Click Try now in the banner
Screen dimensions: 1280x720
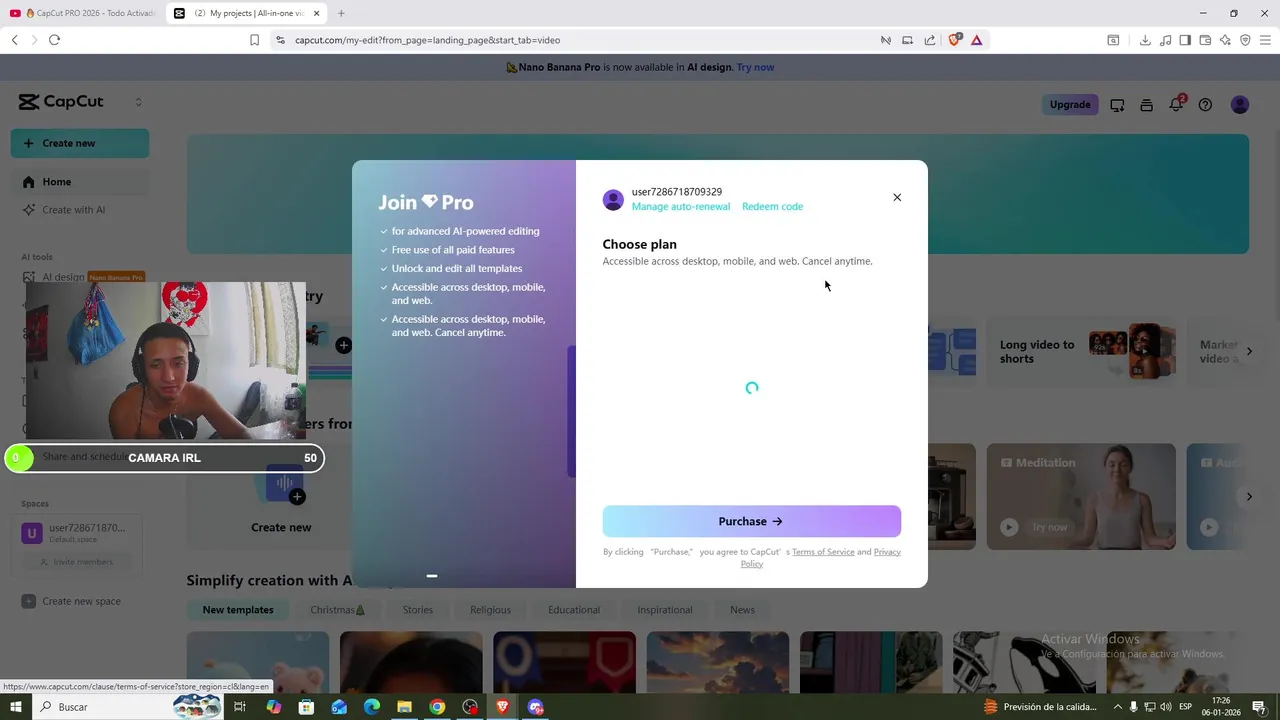point(755,67)
